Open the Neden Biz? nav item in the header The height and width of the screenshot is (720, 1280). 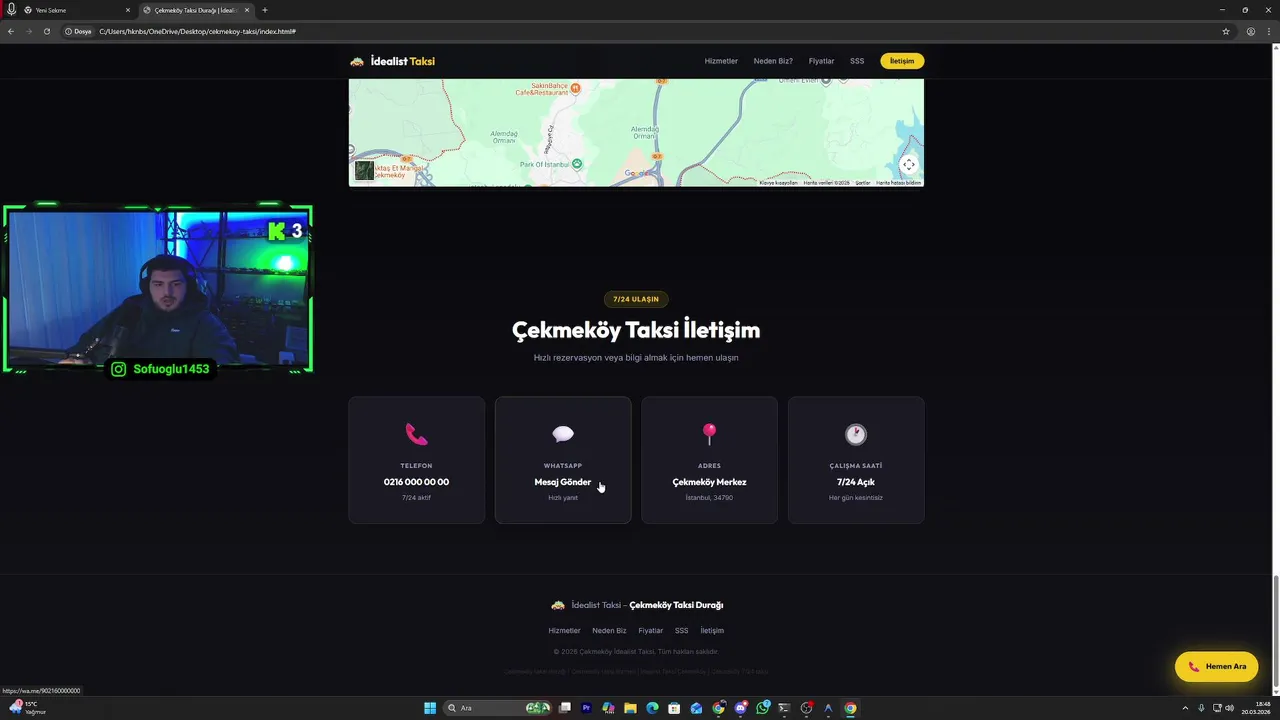click(773, 61)
